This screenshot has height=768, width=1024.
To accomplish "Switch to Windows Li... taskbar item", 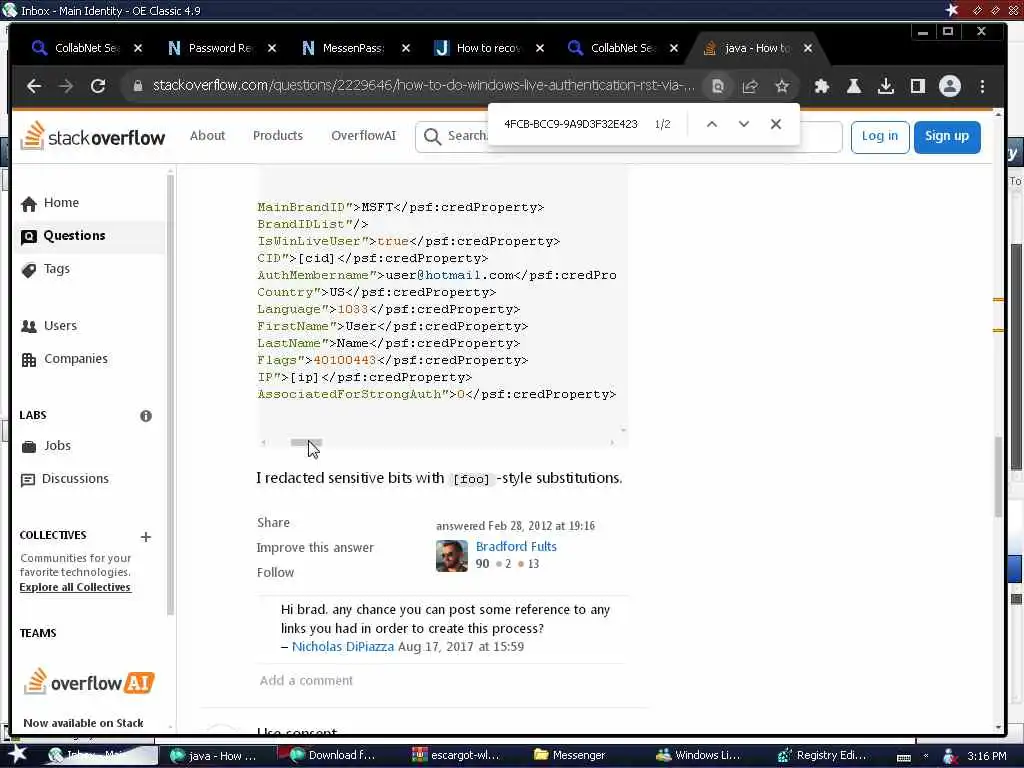I will pos(699,756).
